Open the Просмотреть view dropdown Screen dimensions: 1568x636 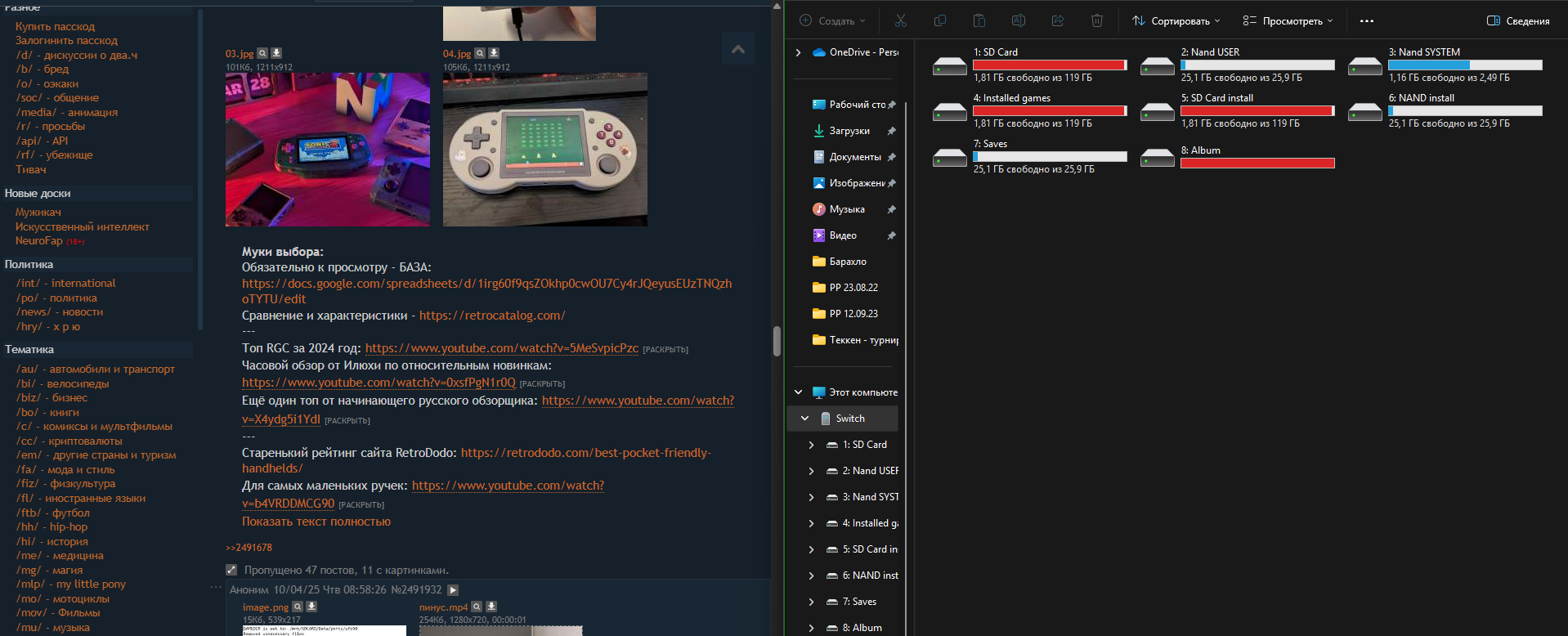click(x=1288, y=20)
